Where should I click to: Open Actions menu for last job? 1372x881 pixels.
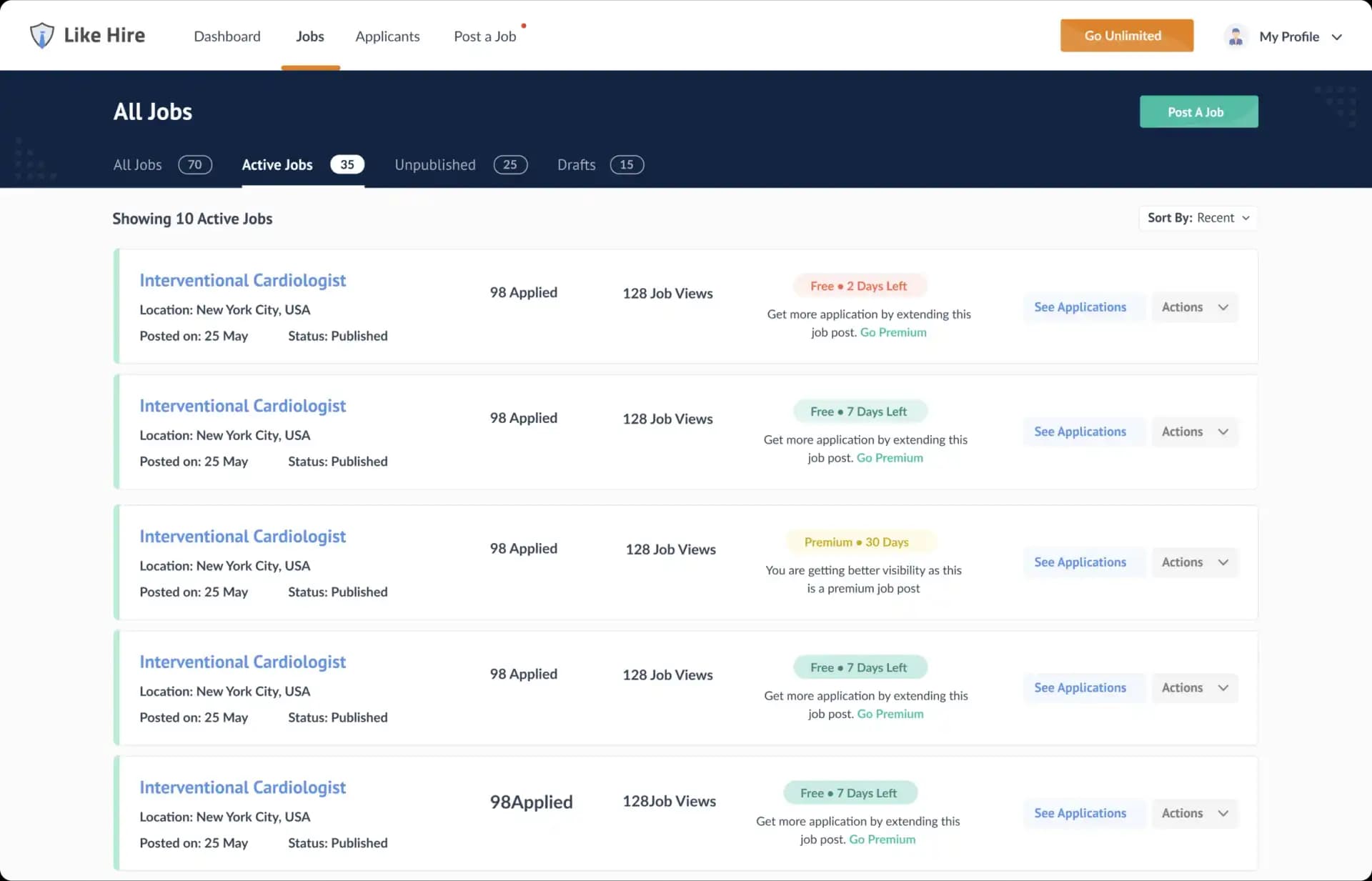click(1194, 813)
